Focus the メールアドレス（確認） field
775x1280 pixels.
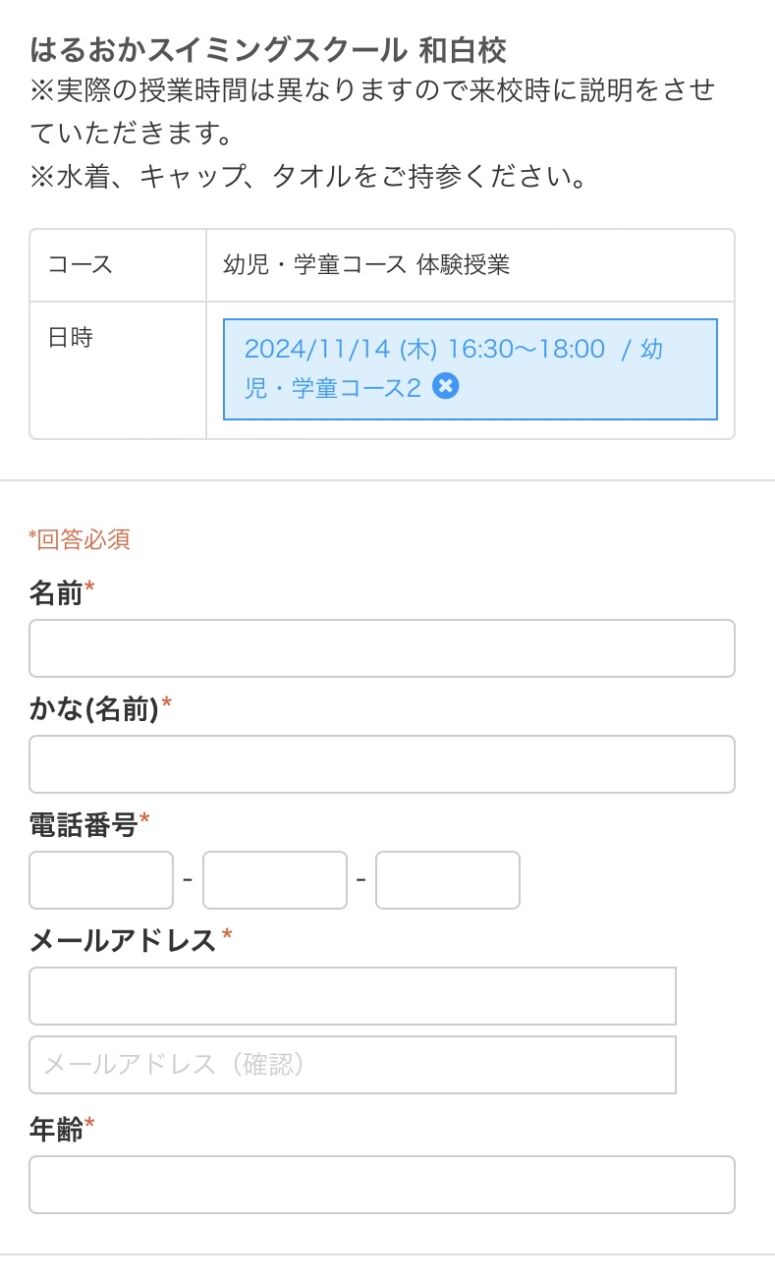click(x=353, y=1064)
